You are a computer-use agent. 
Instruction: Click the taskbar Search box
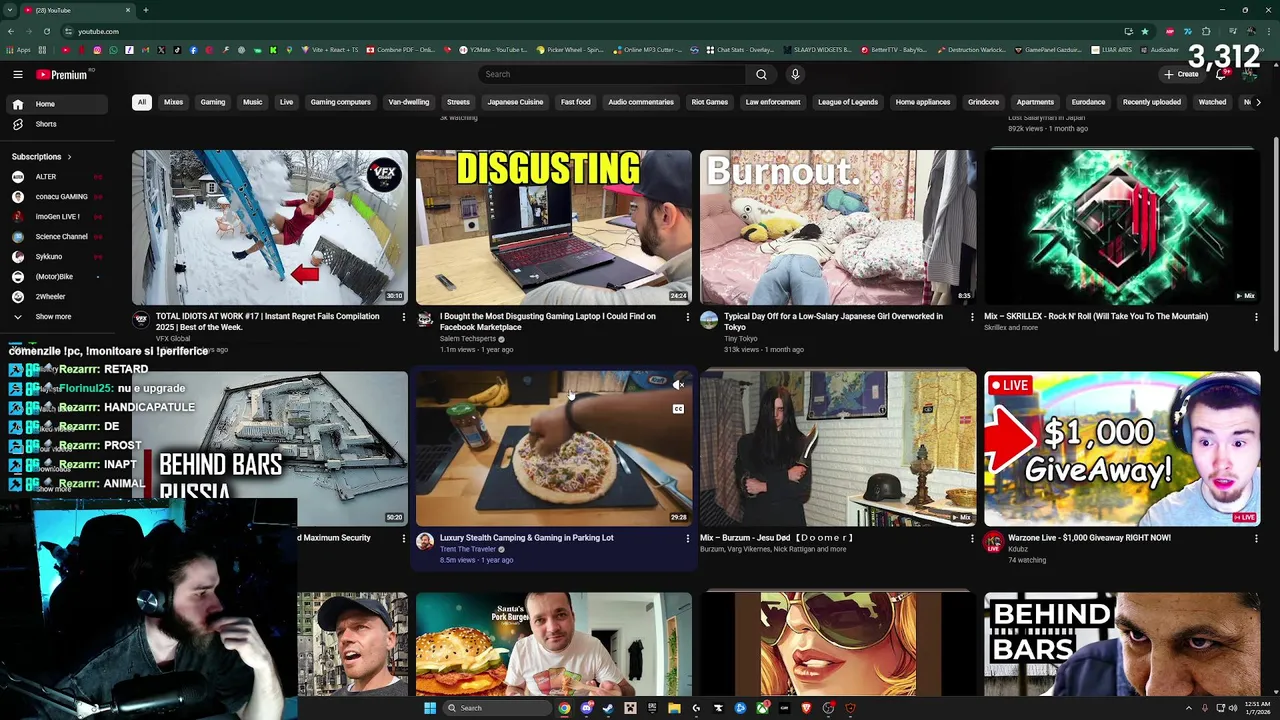pyautogui.click(x=497, y=708)
